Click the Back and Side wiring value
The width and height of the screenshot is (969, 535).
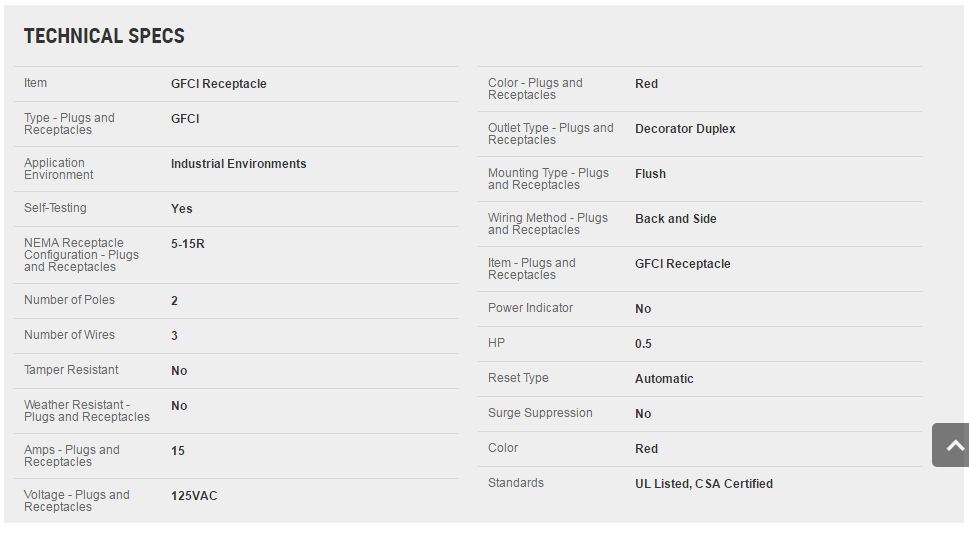pos(675,219)
